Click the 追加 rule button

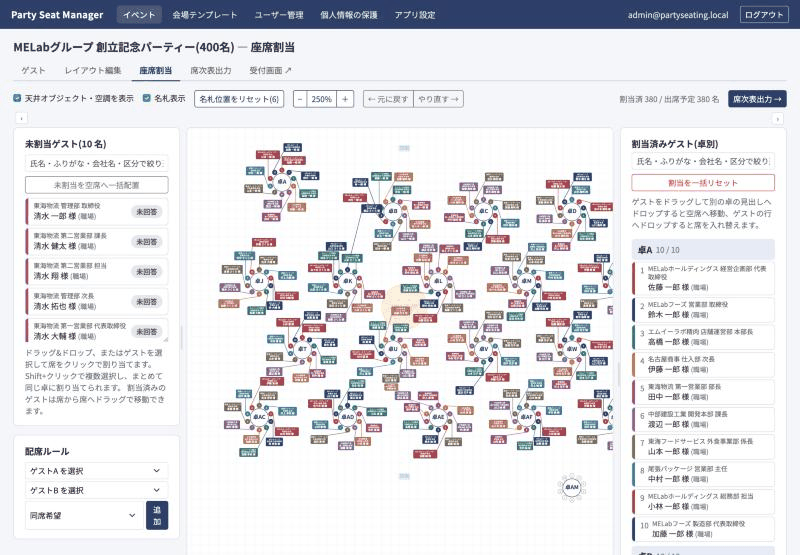(157, 516)
